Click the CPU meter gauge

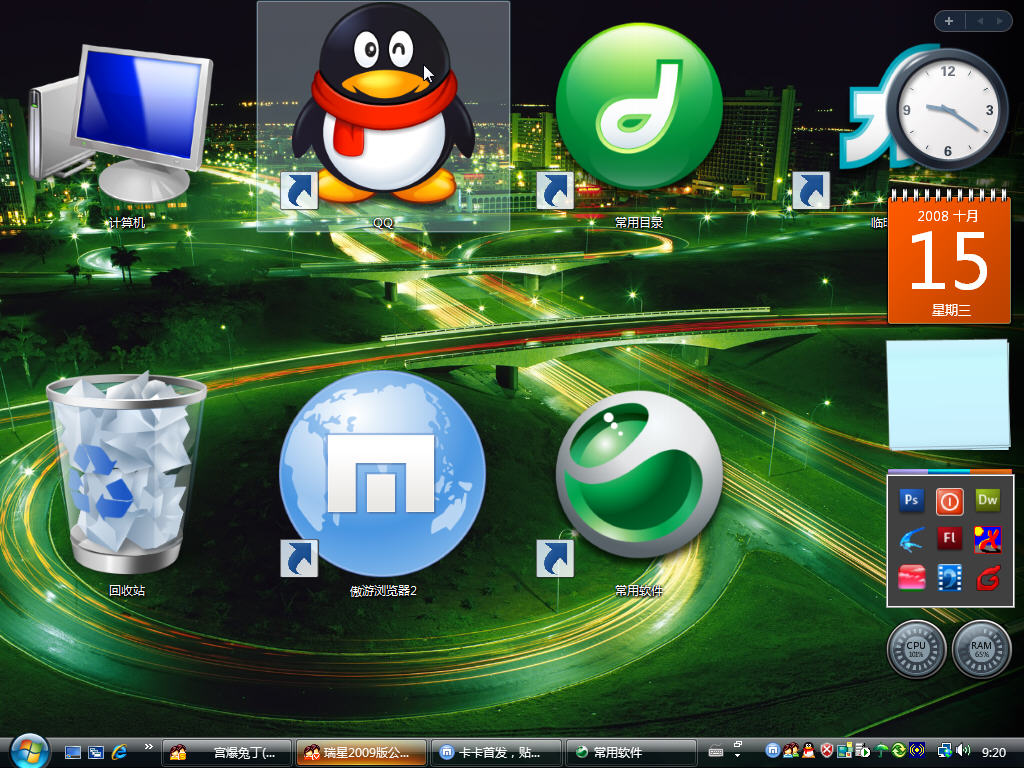pyautogui.click(x=916, y=649)
